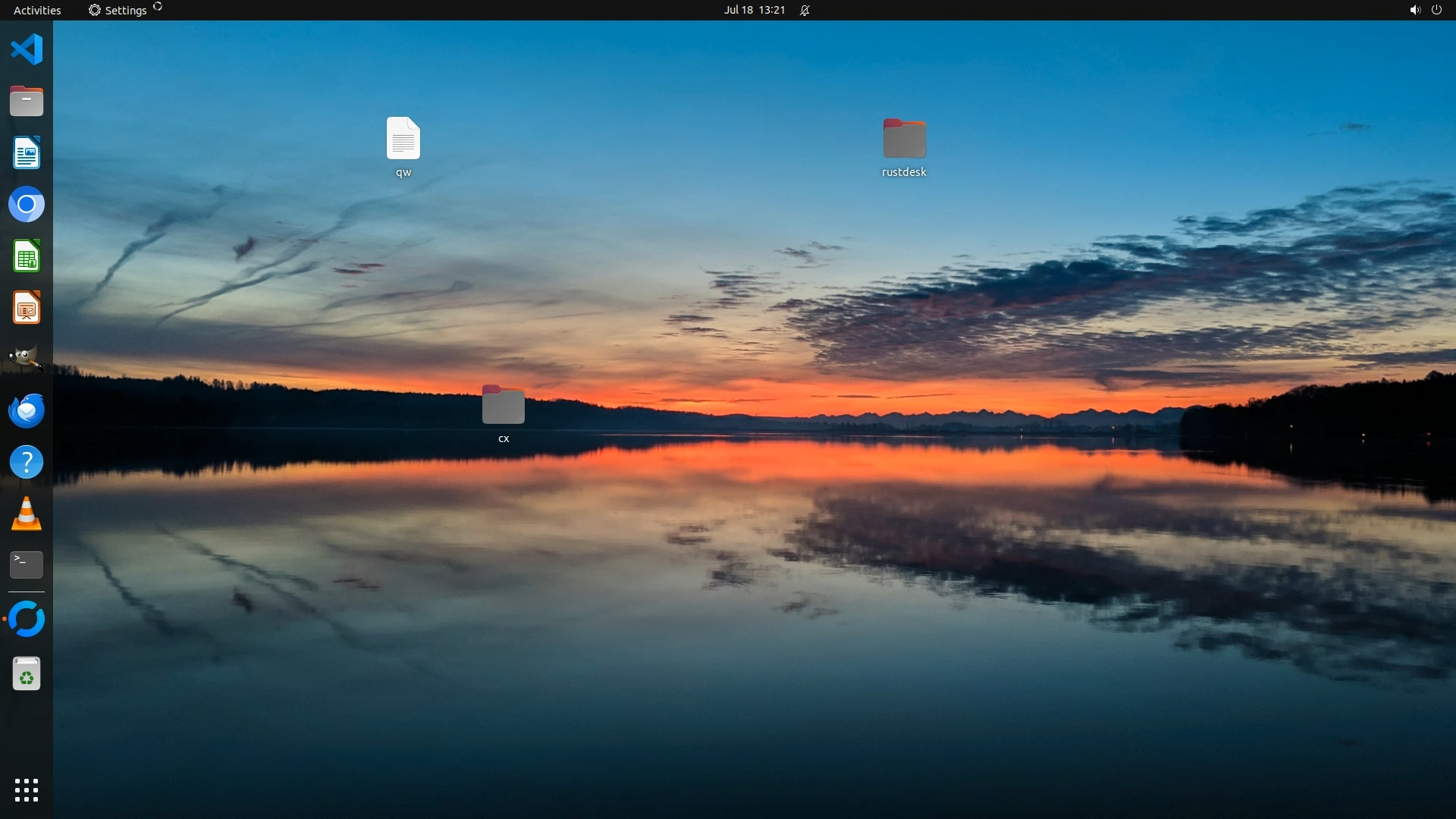Expand system menu via power icon
1456x819 pixels.
1436,10
